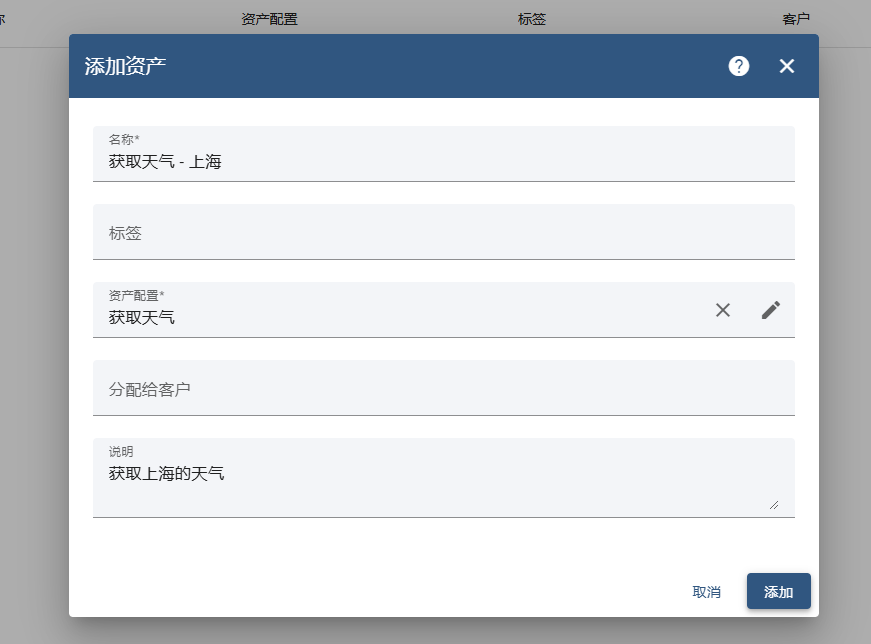The height and width of the screenshot is (644, 871).
Task: Edit the 获取天气 asset profile
Action: pos(770,310)
